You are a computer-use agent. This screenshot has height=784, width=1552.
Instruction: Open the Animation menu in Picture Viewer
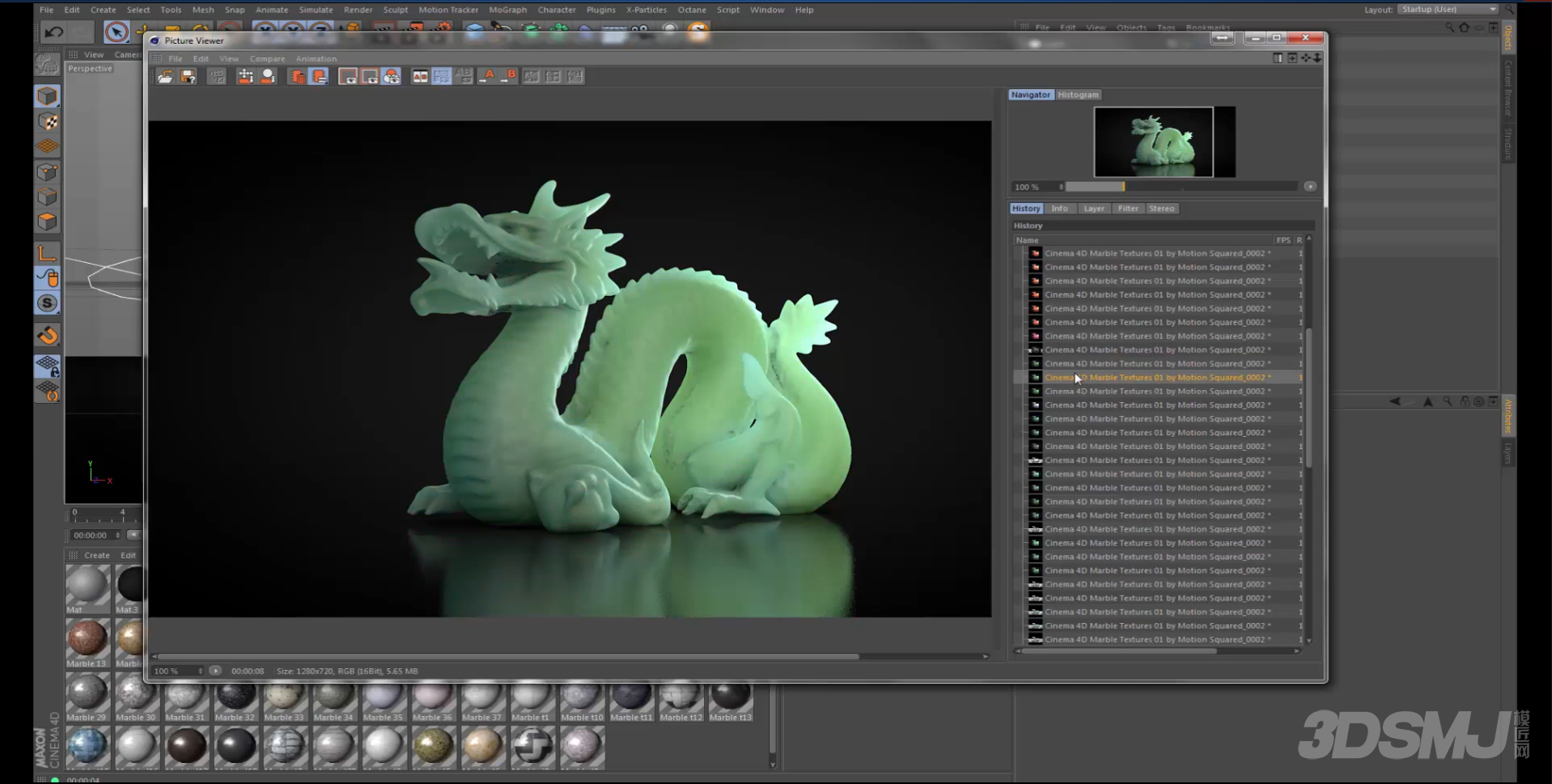tap(316, 58)
